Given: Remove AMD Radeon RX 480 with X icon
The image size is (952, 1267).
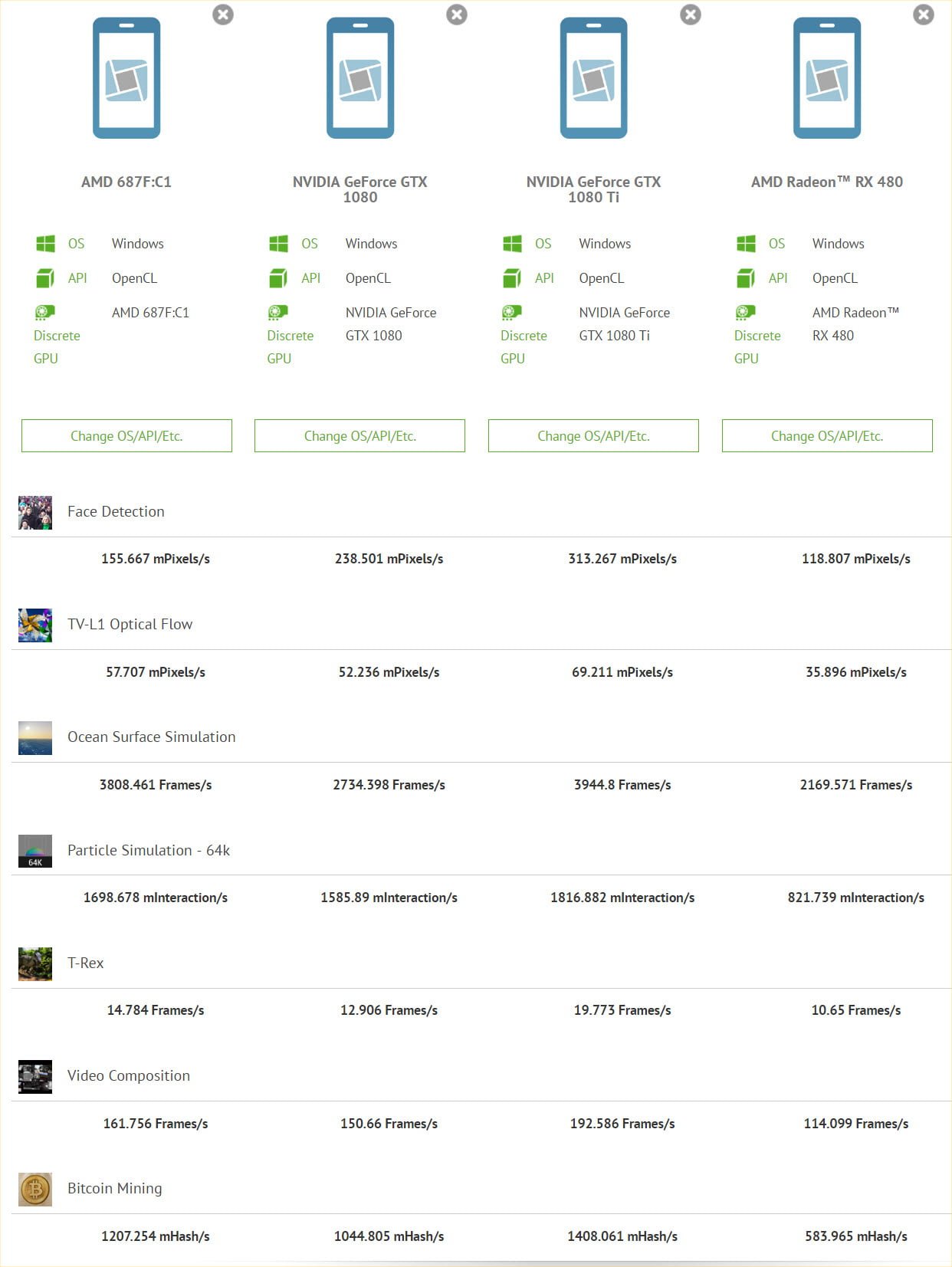Looking at the screenshot, I should [924, 15].
